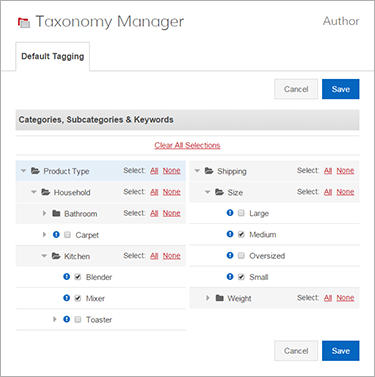Click the info icon beside Mixer
This screenshot has height=377, width=375.
pyautogui.click(x=67, y=298)
